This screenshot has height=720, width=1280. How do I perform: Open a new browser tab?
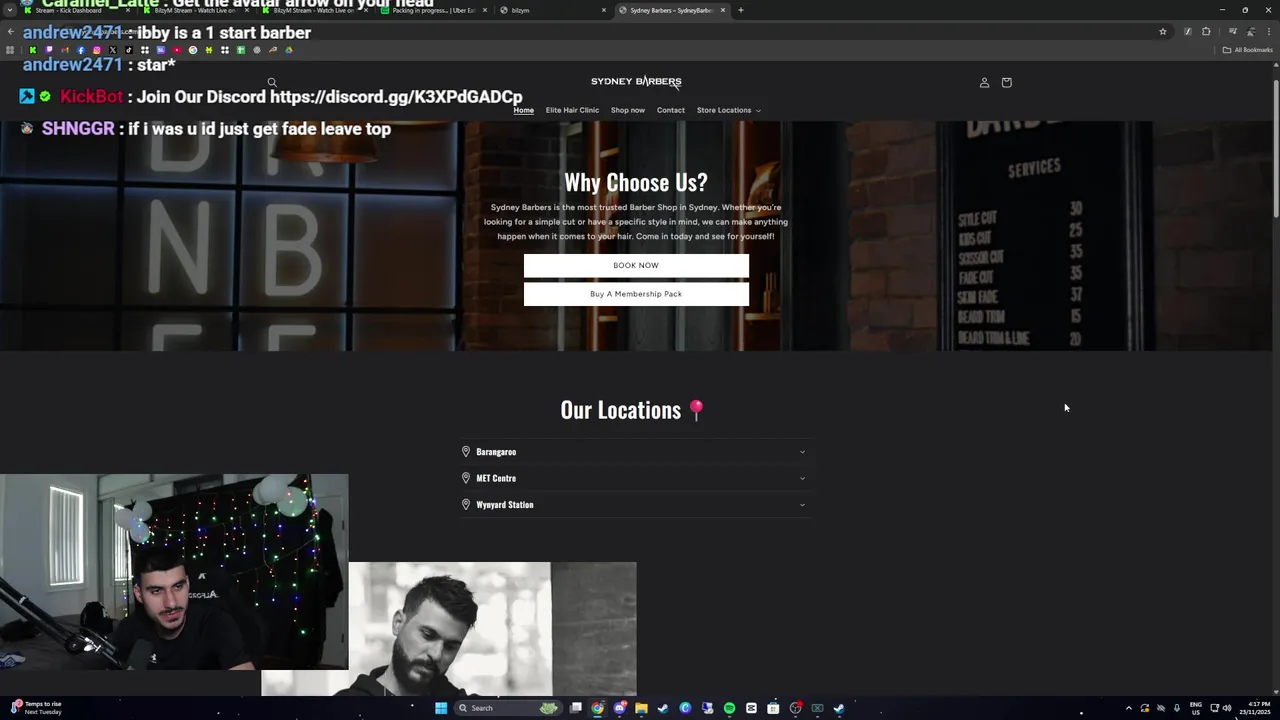pyautogui.click(x=740, y=10)
